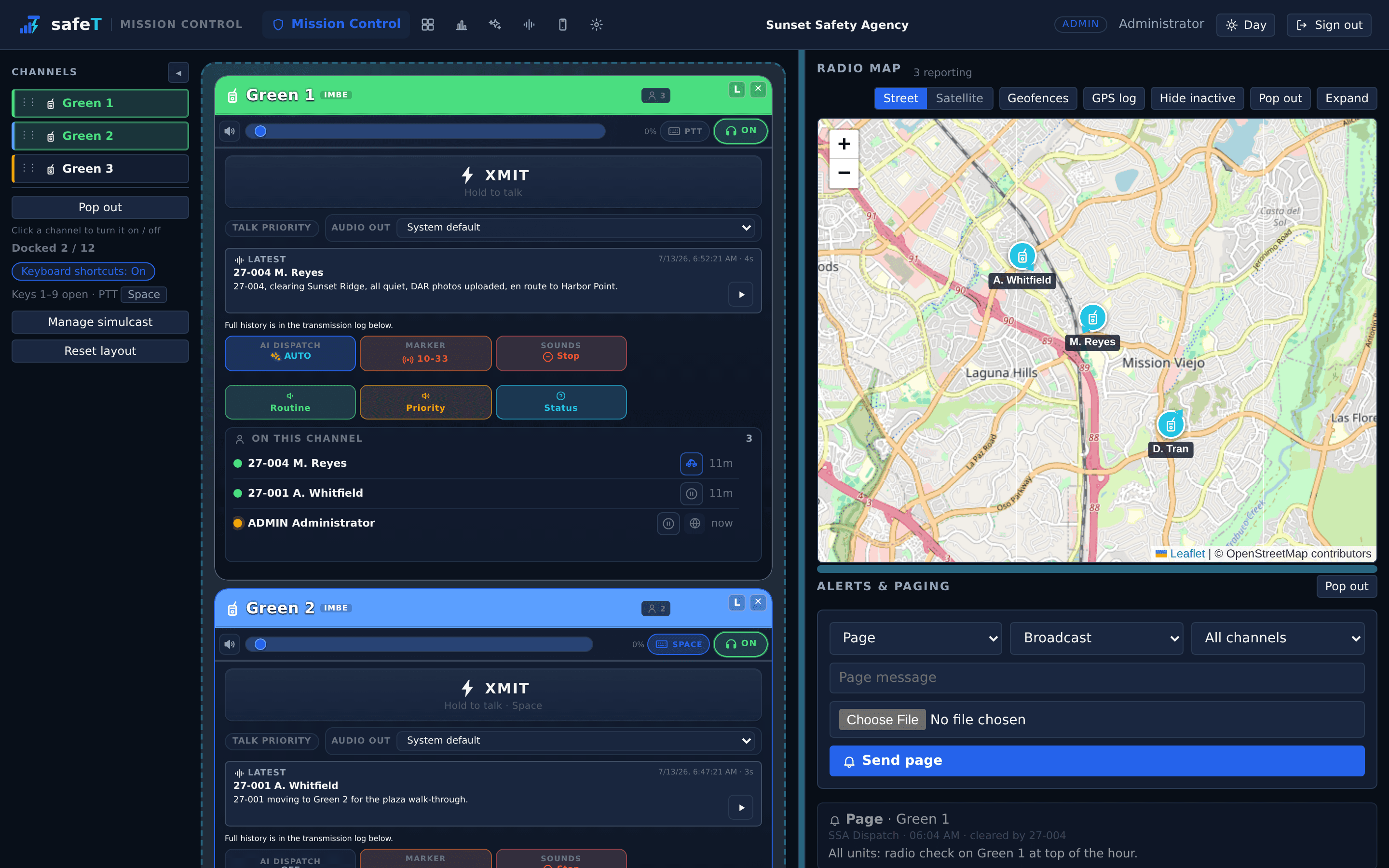Close the Green 2 channel panel

click(758, 602)
